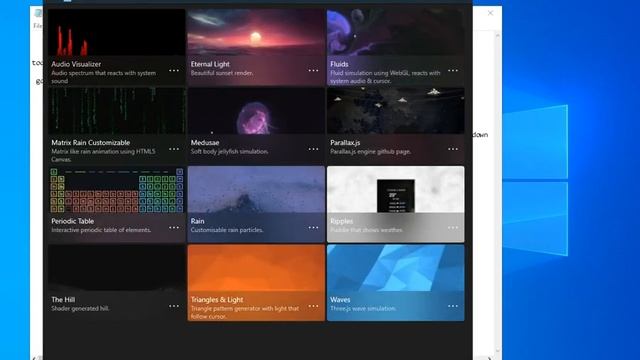Open options menu for Waves wallpaper
The image size is (640, 360).
[453, 306]
